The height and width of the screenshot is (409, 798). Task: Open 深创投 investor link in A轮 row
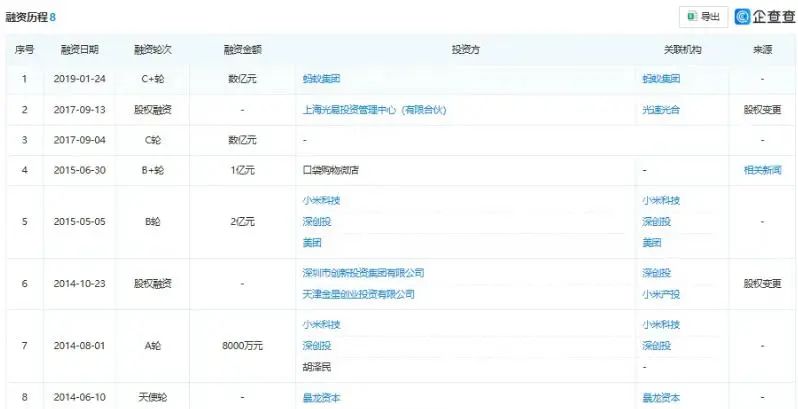317,346
